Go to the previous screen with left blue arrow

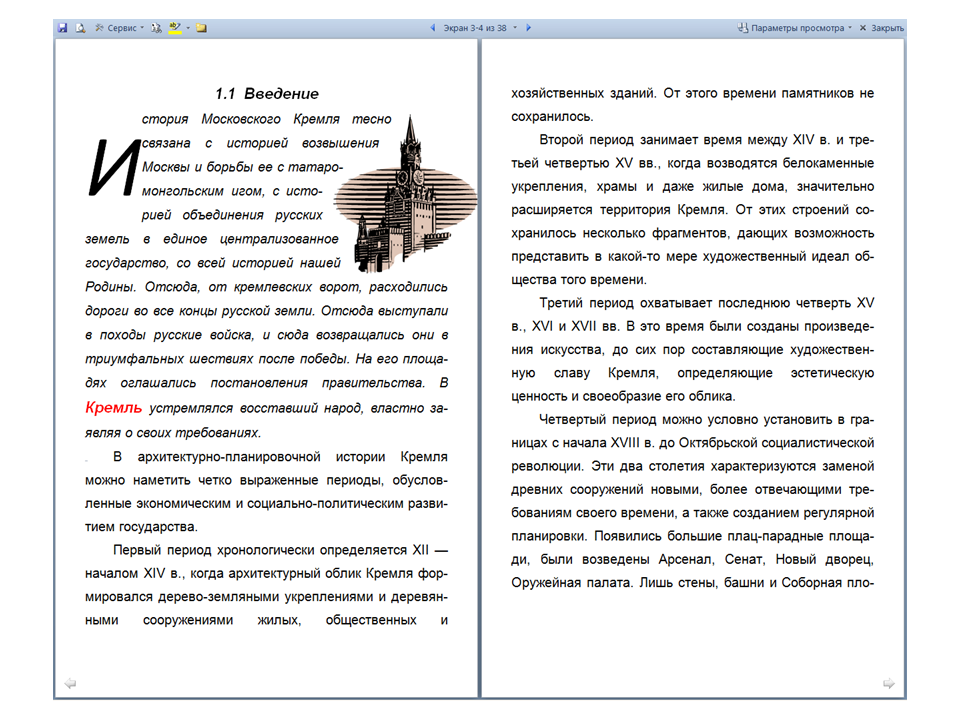tap(432, 28)
